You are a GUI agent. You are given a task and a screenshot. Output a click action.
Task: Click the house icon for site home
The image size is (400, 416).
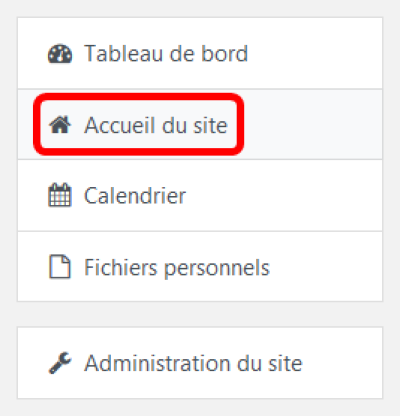tap(60, 124)
